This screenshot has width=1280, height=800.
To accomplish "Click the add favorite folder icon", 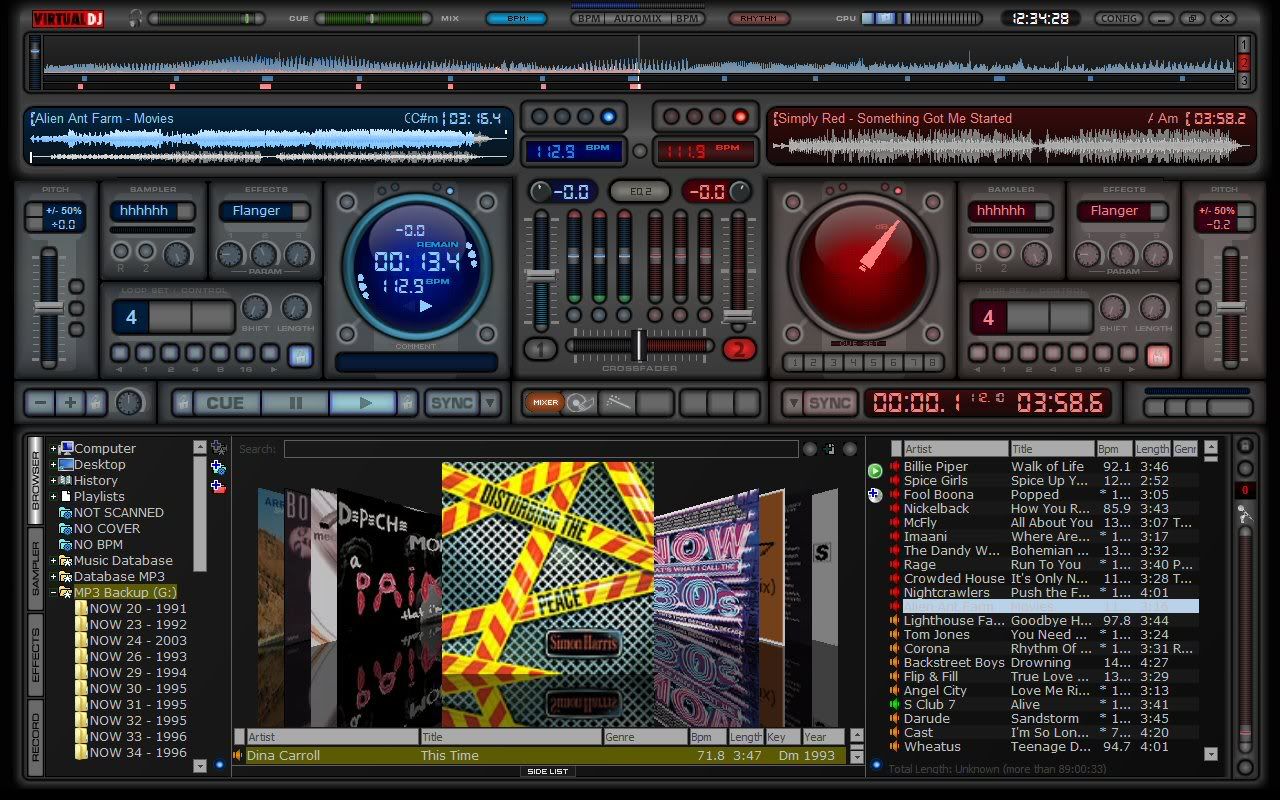I will 218,448.
